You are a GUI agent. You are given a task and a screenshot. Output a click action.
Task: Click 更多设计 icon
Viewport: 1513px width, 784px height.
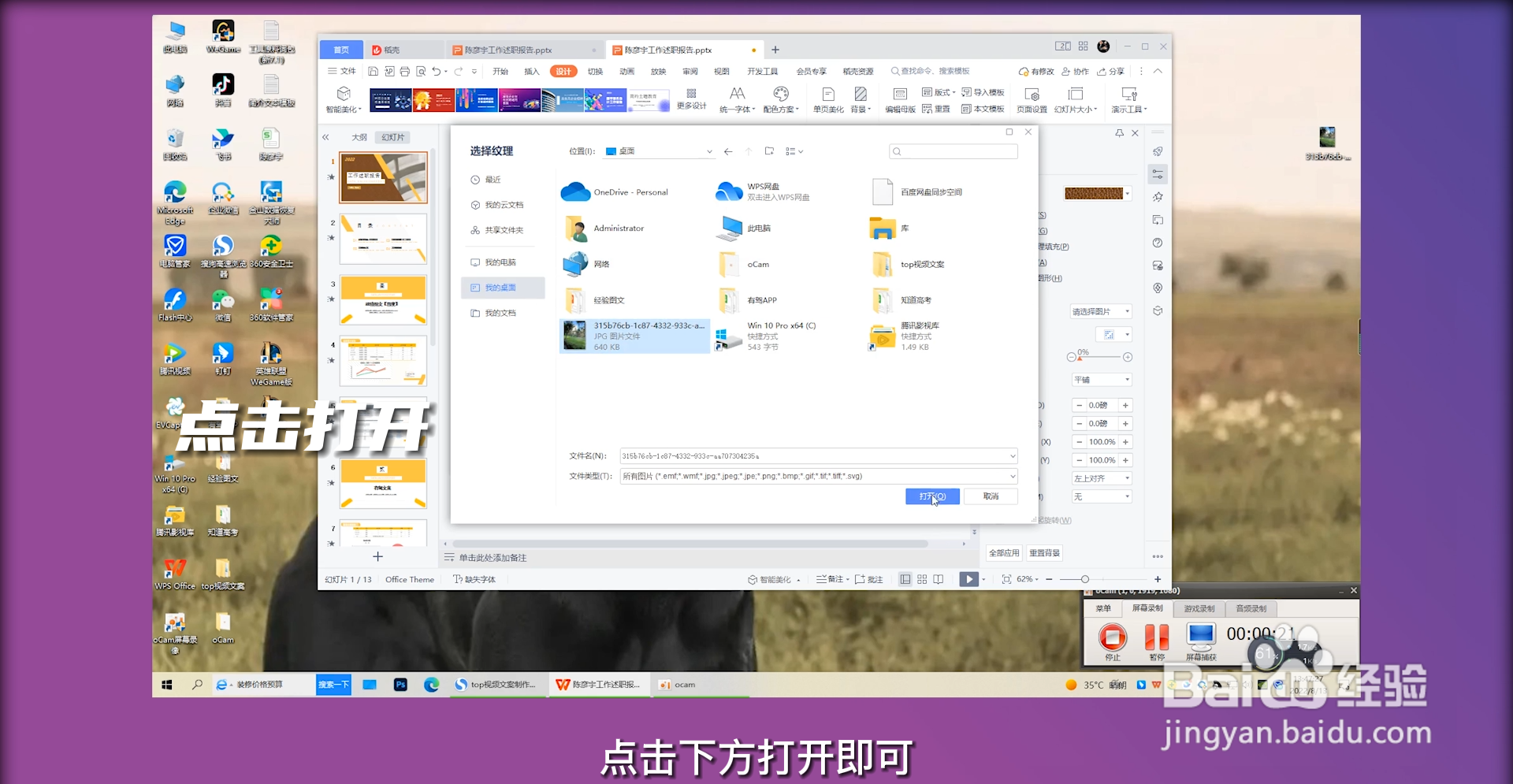coord(691,99)
